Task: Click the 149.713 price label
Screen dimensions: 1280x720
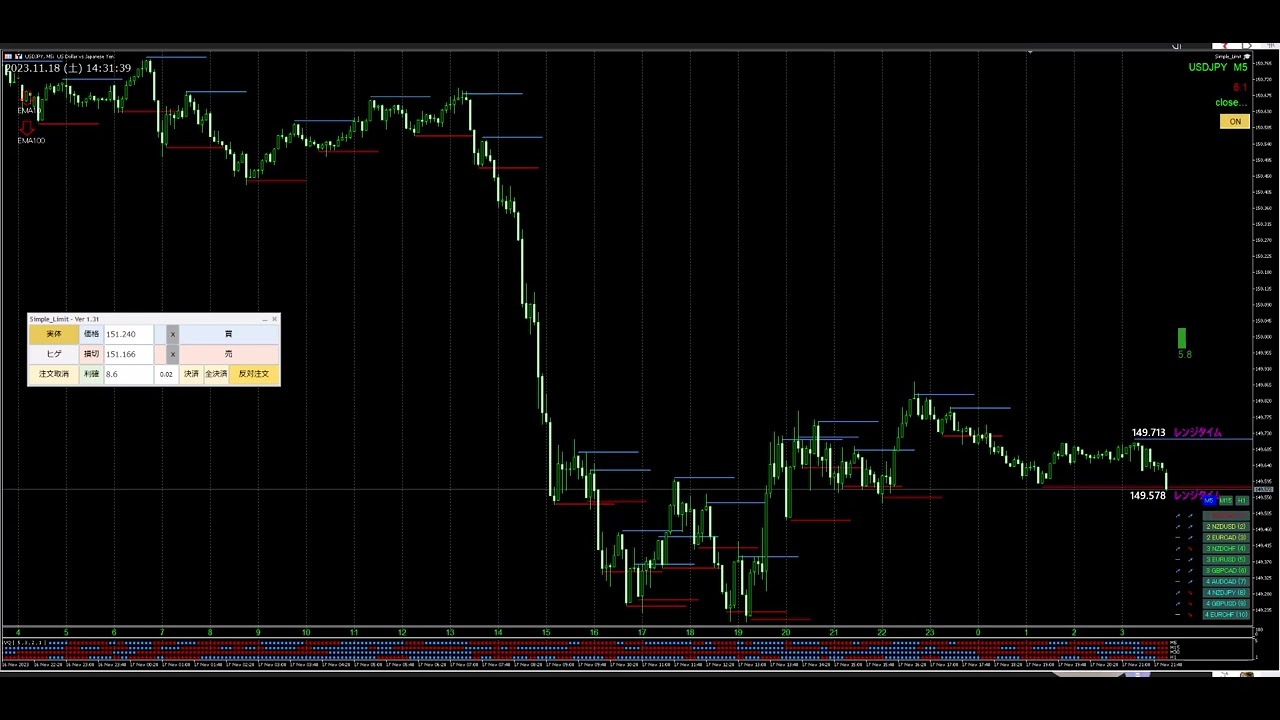Action: point(1148,433)
